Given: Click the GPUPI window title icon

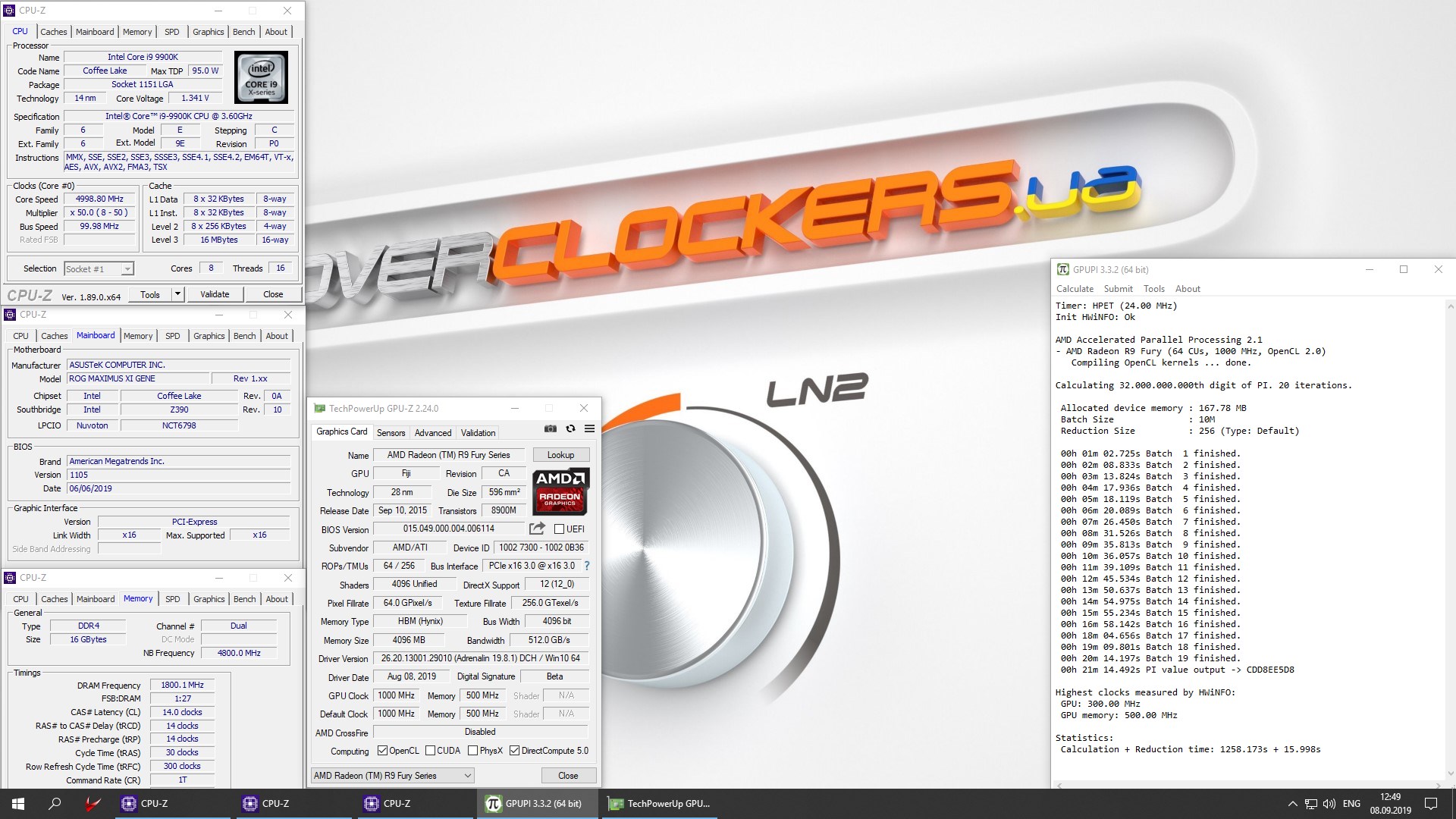Looking at the screenshot, I should point(1063,269).
